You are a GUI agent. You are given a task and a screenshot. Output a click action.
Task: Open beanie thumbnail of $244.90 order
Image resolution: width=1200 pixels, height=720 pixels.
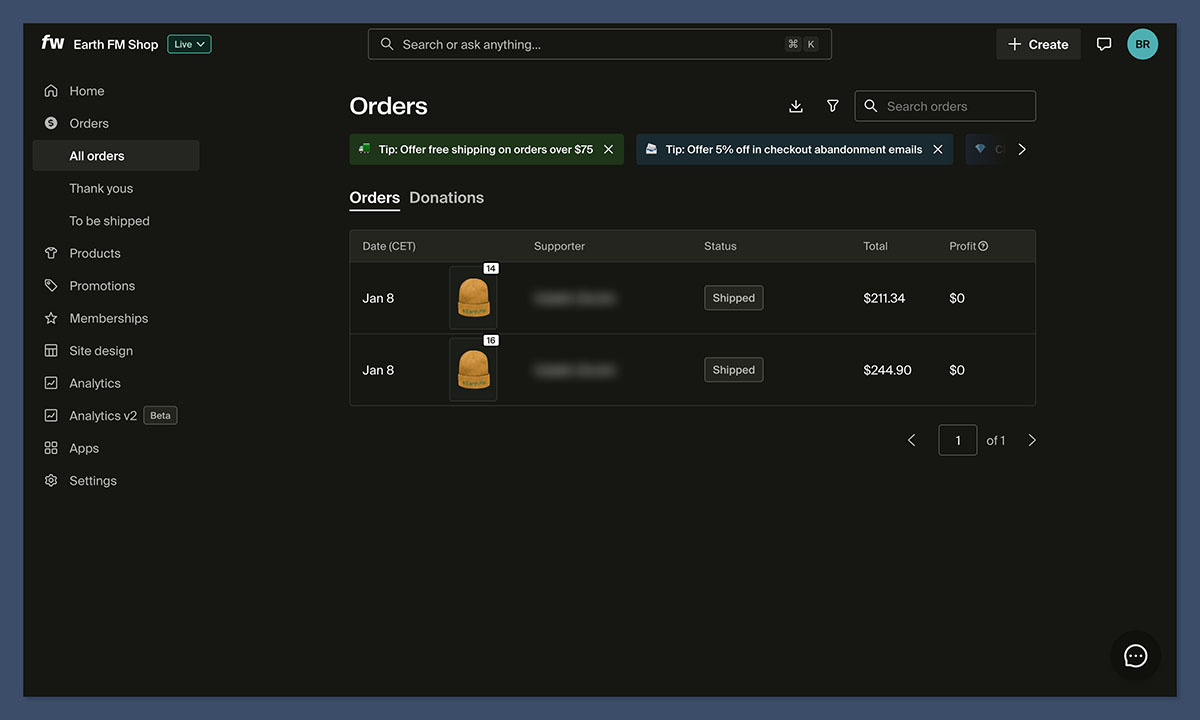(473, 370)
